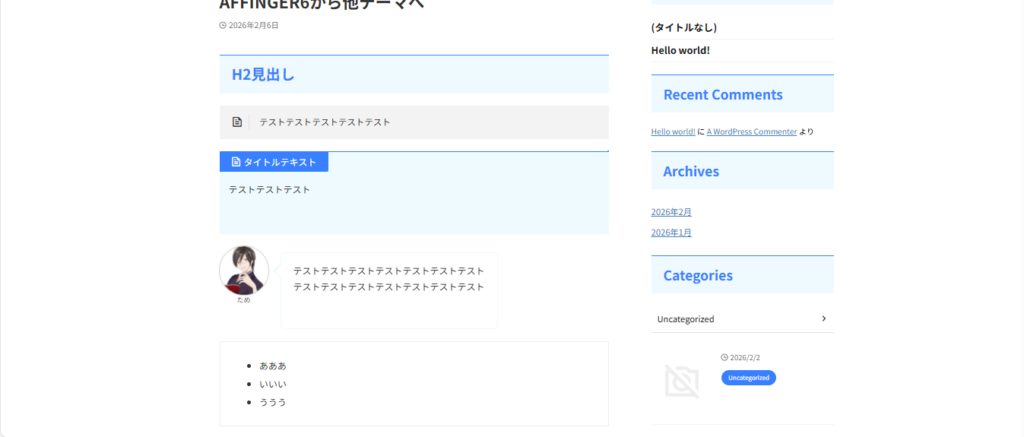Visit A WordPress Commenter link

point(751,132)
